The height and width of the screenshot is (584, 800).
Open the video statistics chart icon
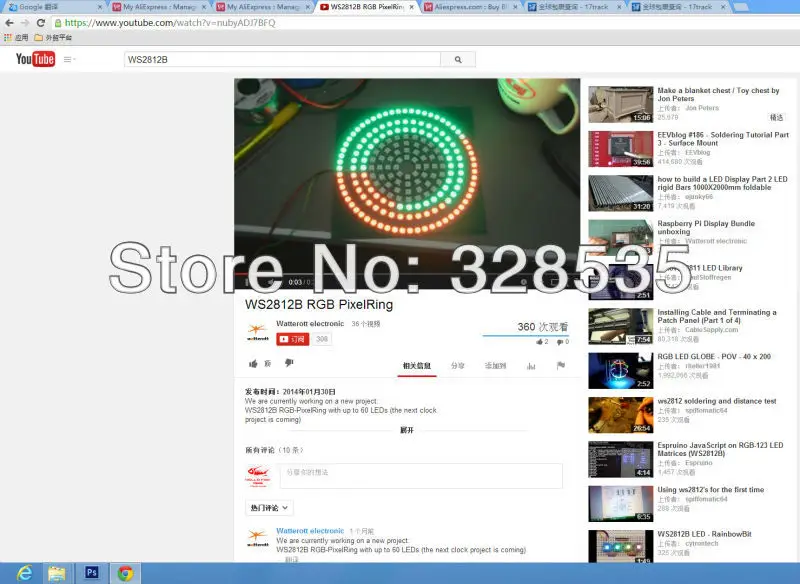531,366
